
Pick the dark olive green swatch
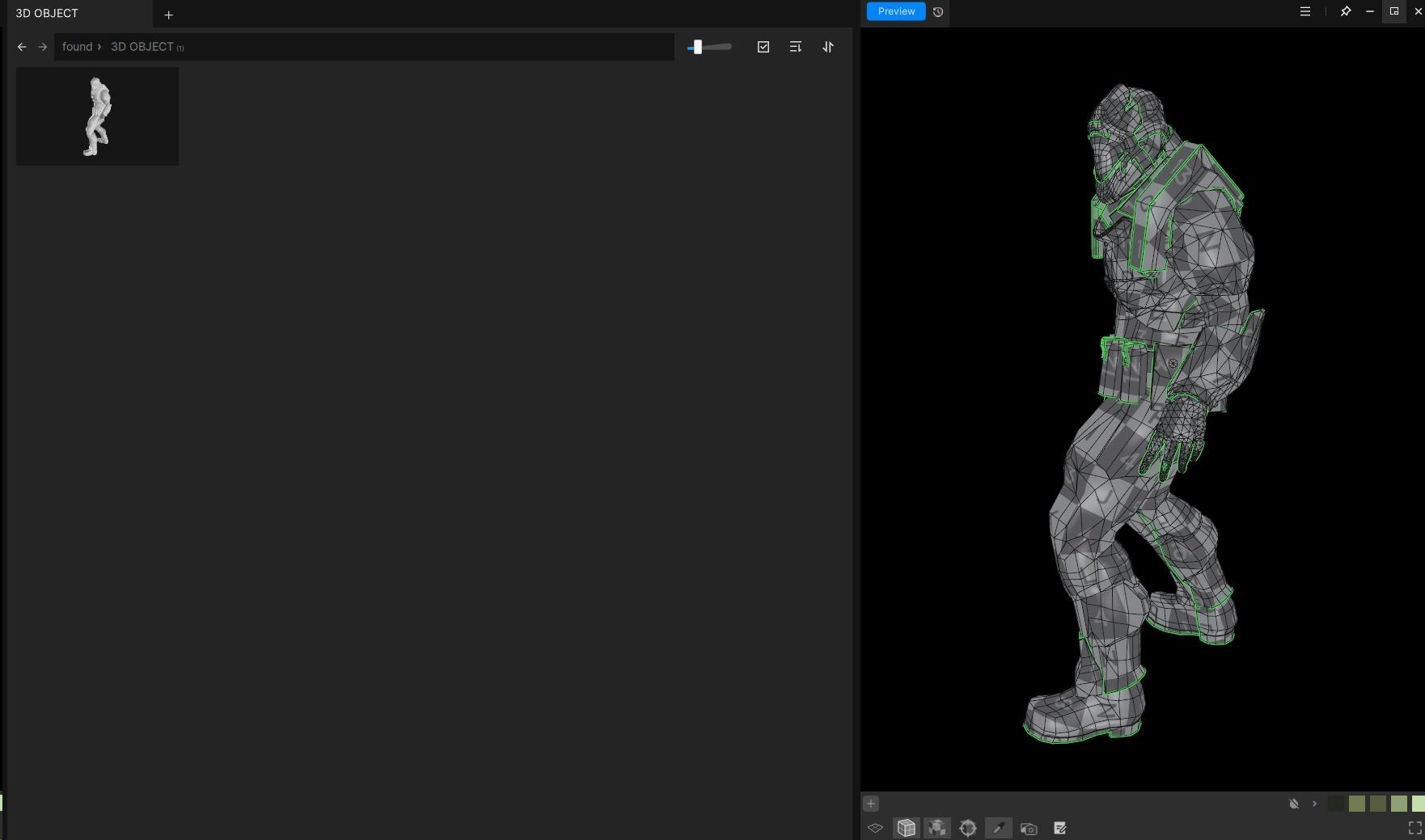point(1378,804)
